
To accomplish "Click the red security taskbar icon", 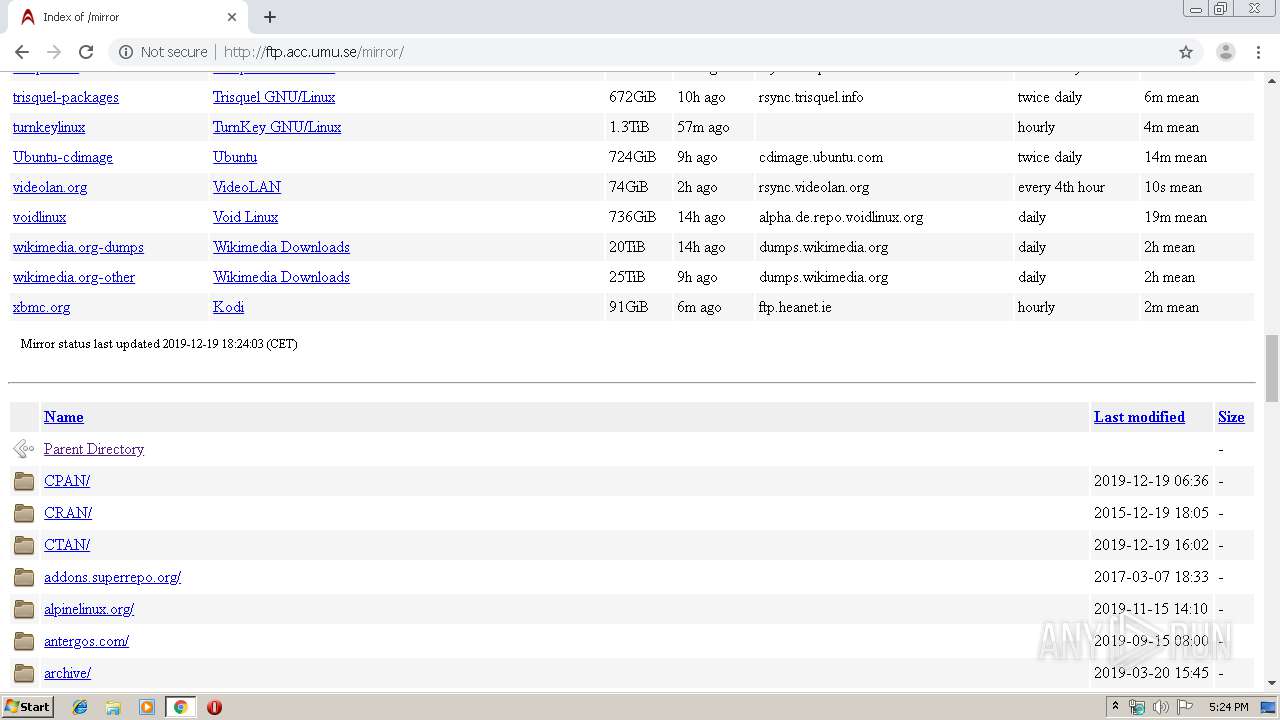I will pyautogui.click(x=214, y=707).
